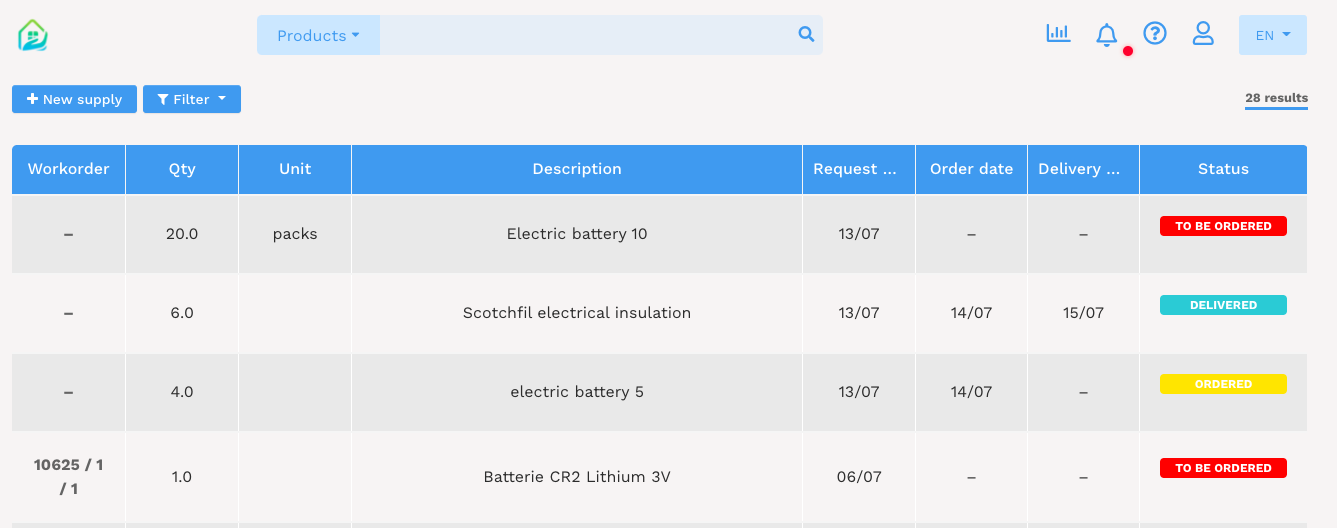Open the notifications bell
Image resolution: width=1337 pixels, height=528 pixels.
[1106, 35]
